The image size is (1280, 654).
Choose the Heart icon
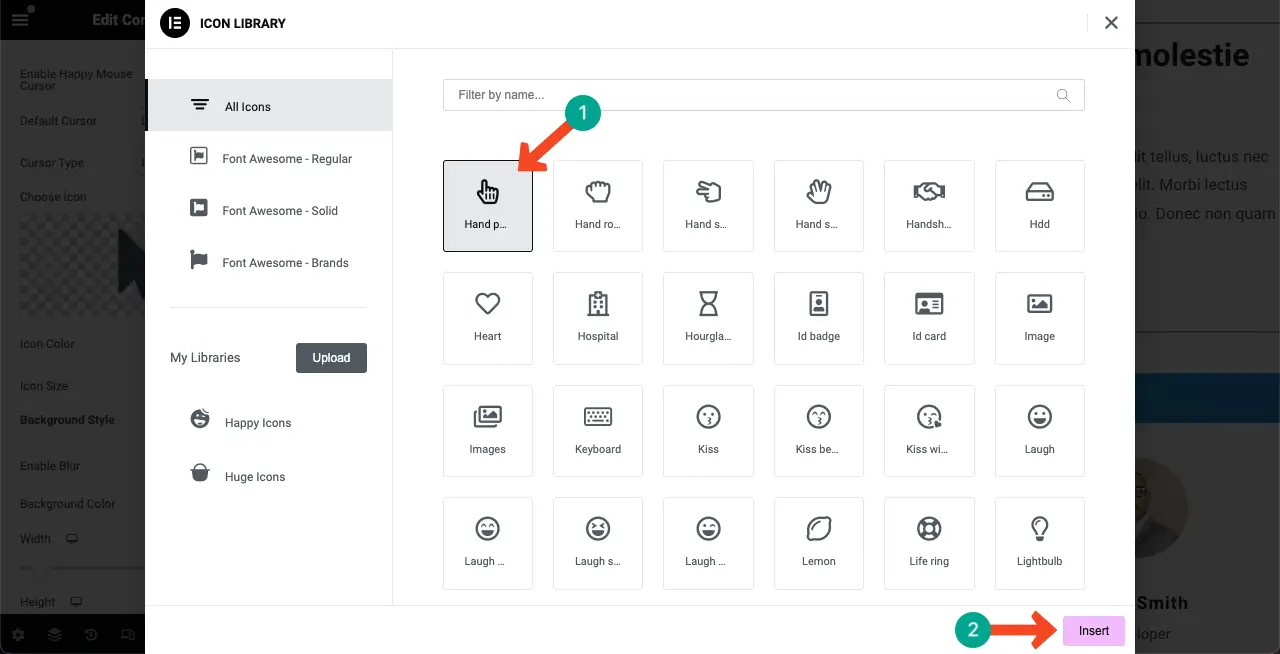(487, 317)
